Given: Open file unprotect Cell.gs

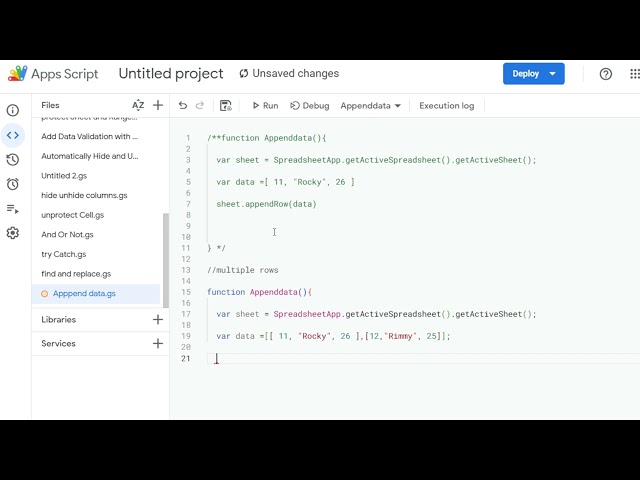Looking at the screenshot, I should point(73,215).
